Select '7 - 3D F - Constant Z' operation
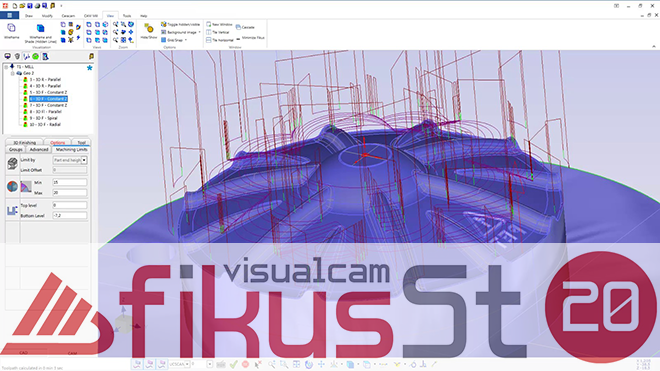The height and width of the screenshot is (371, 660). pos(48,105)
